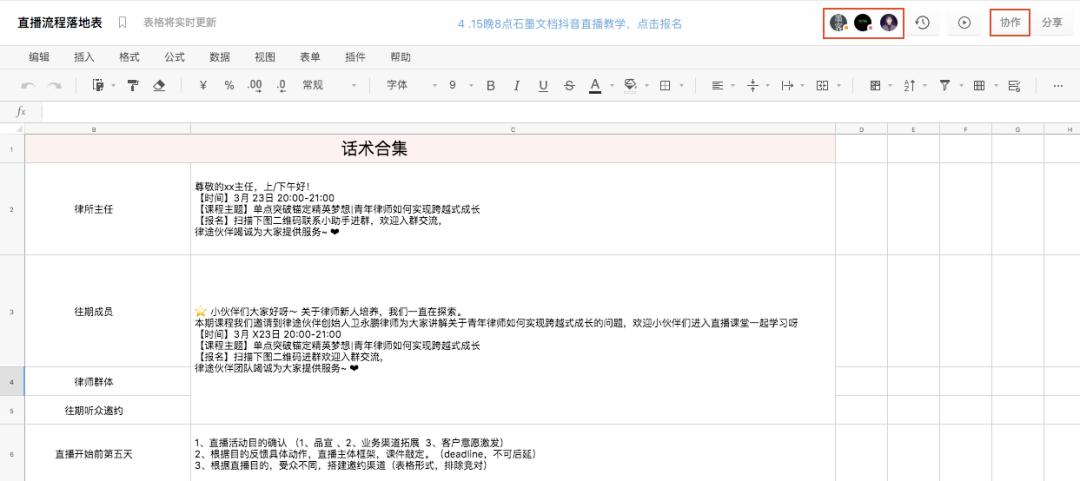Click the third collaborator avatar
This screenshot has height=481, width=1080.
(889, 23)
